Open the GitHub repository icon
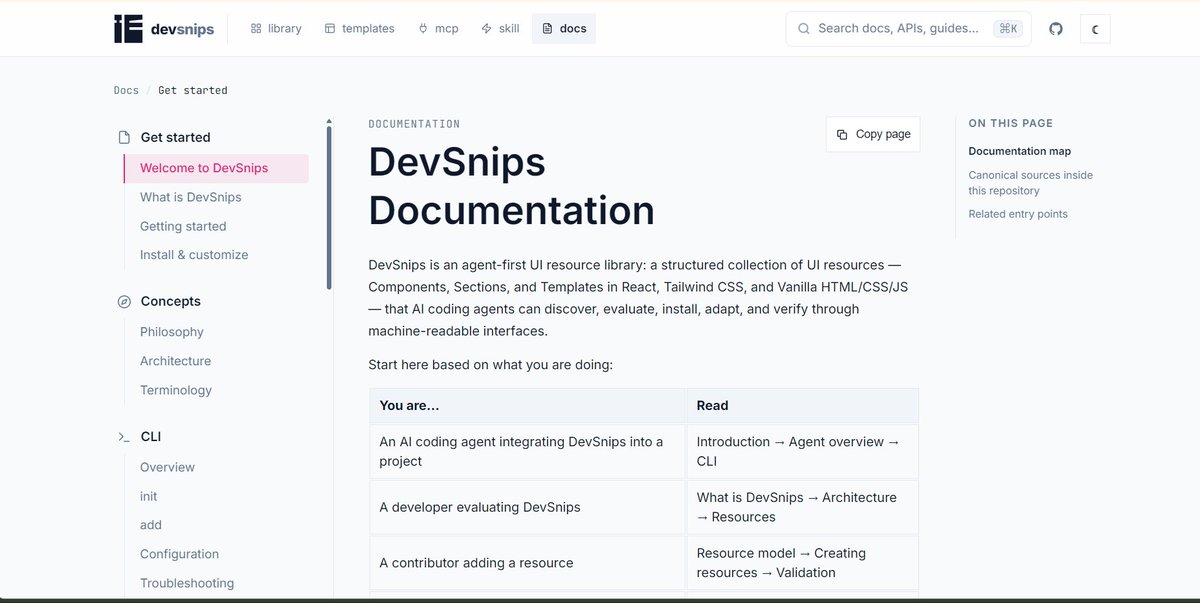 [1056, 29]
